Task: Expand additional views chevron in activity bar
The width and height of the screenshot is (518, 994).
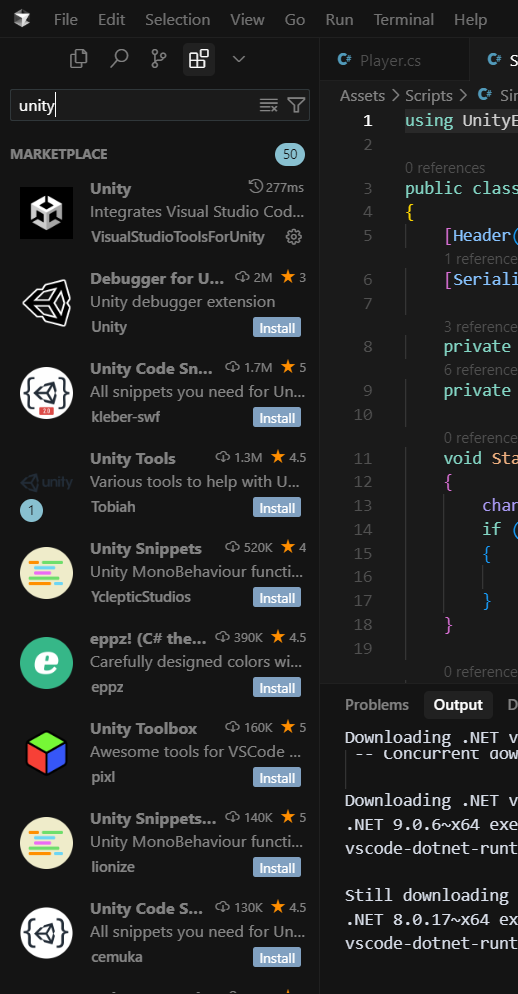Action: coord(238,59)
